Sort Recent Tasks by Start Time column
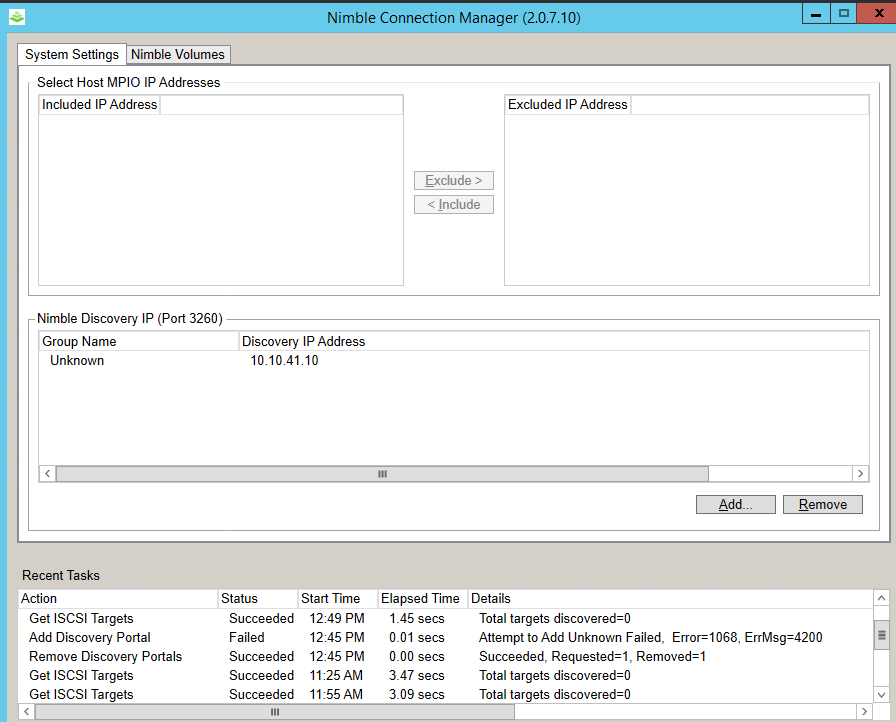The width and height of the screenshot is (896, 722). click(x=338, y=598)
